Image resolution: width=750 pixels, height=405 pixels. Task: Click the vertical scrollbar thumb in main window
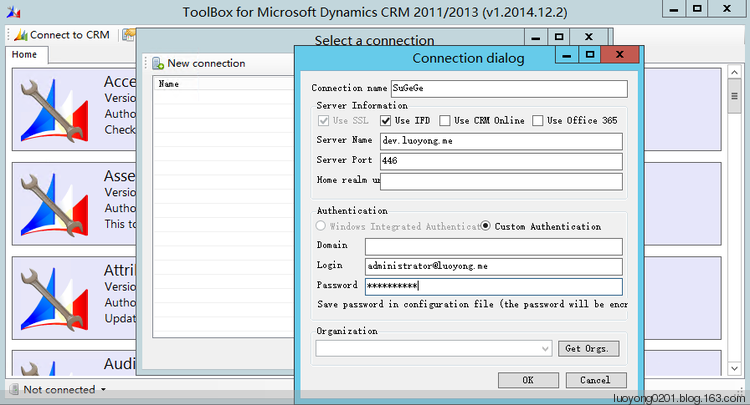734,96
